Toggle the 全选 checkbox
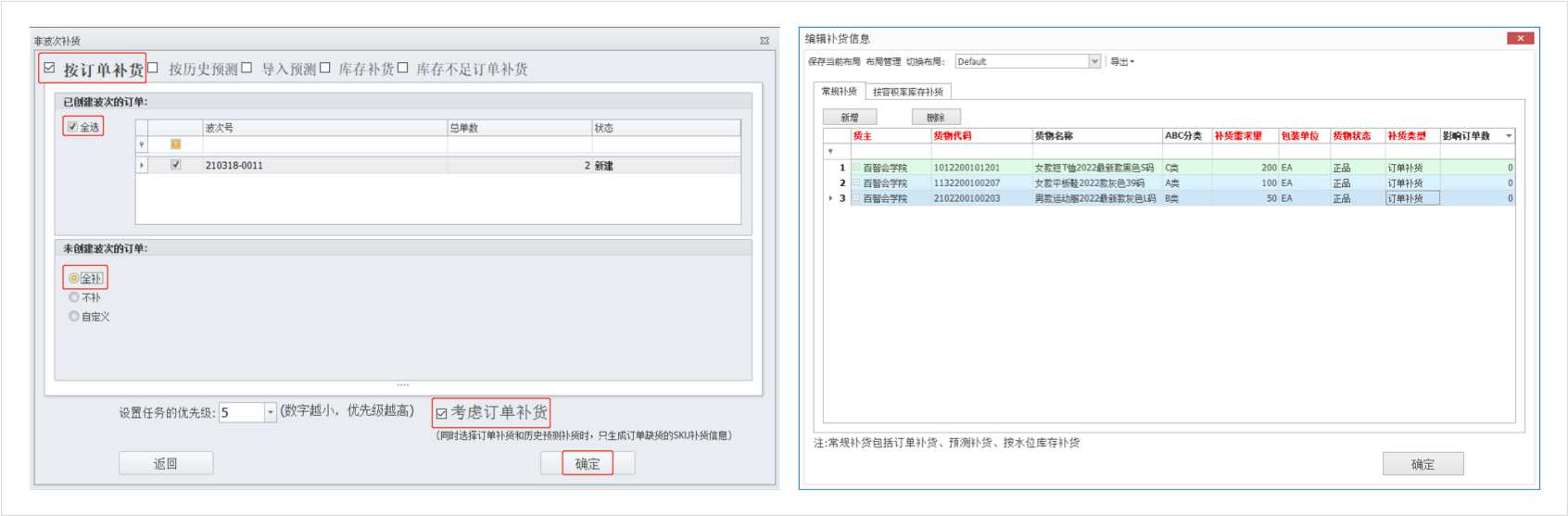 pyautogui.click(x=72, y=127)
